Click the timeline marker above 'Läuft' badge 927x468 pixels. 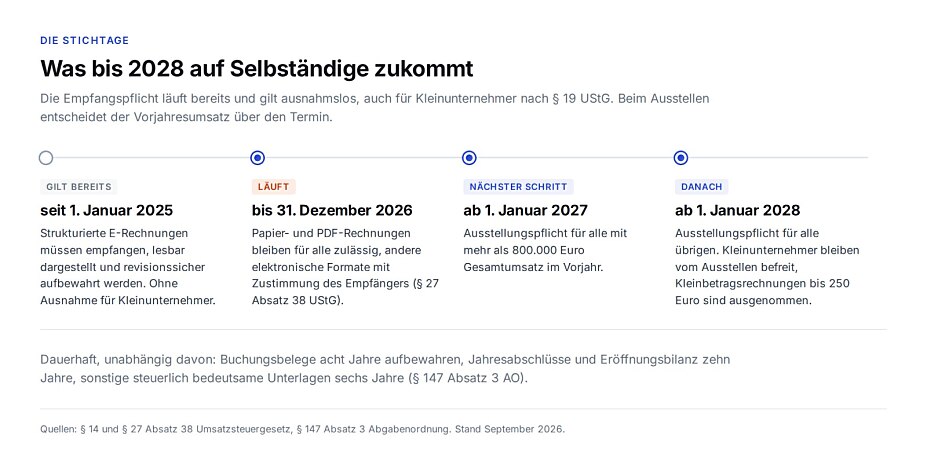pos(258,158)
